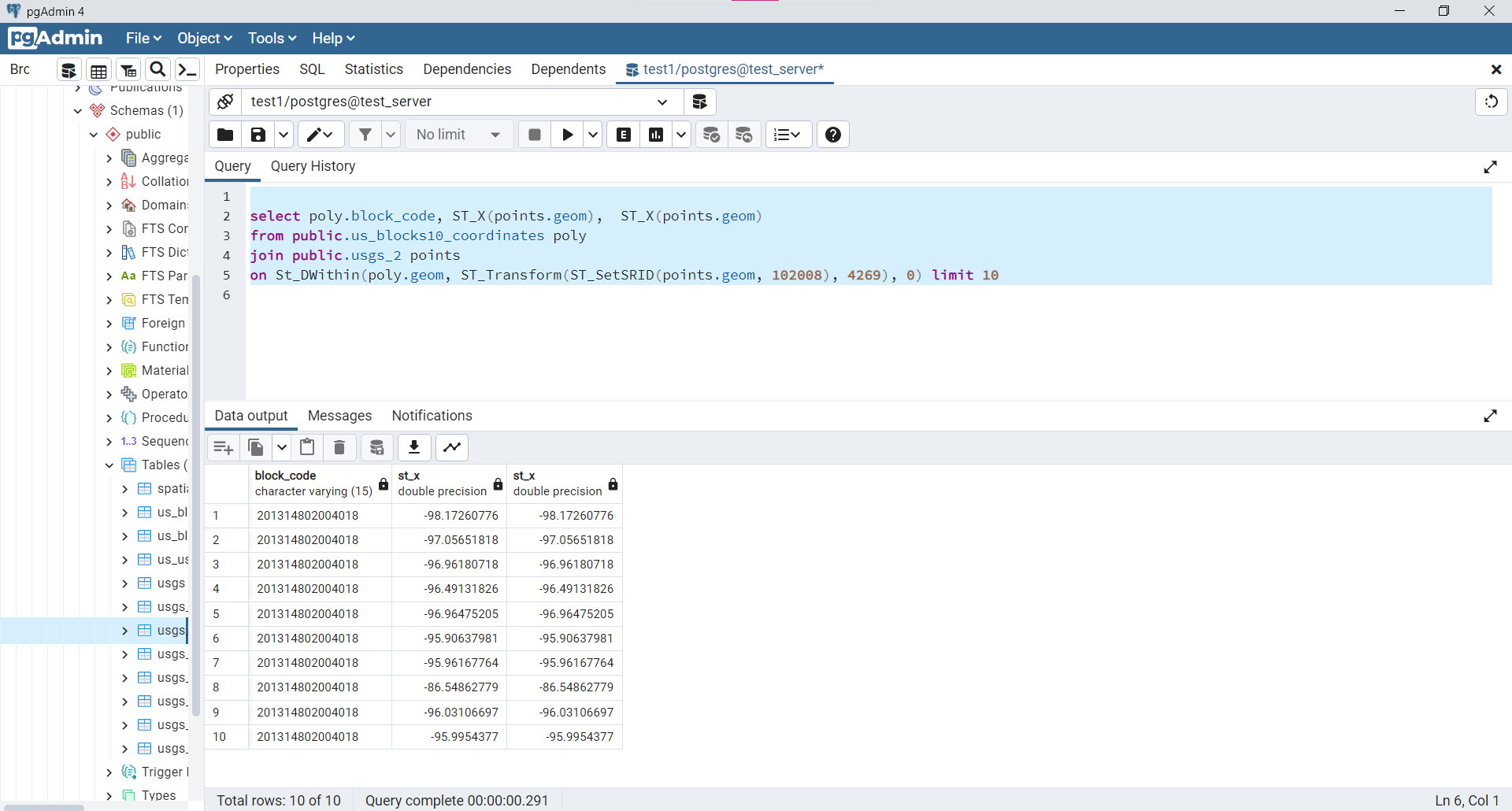The height and width of the screenshot is (811, 1512).
Task: Click the Filter funnel icon
Action: (x=365, y=135)
